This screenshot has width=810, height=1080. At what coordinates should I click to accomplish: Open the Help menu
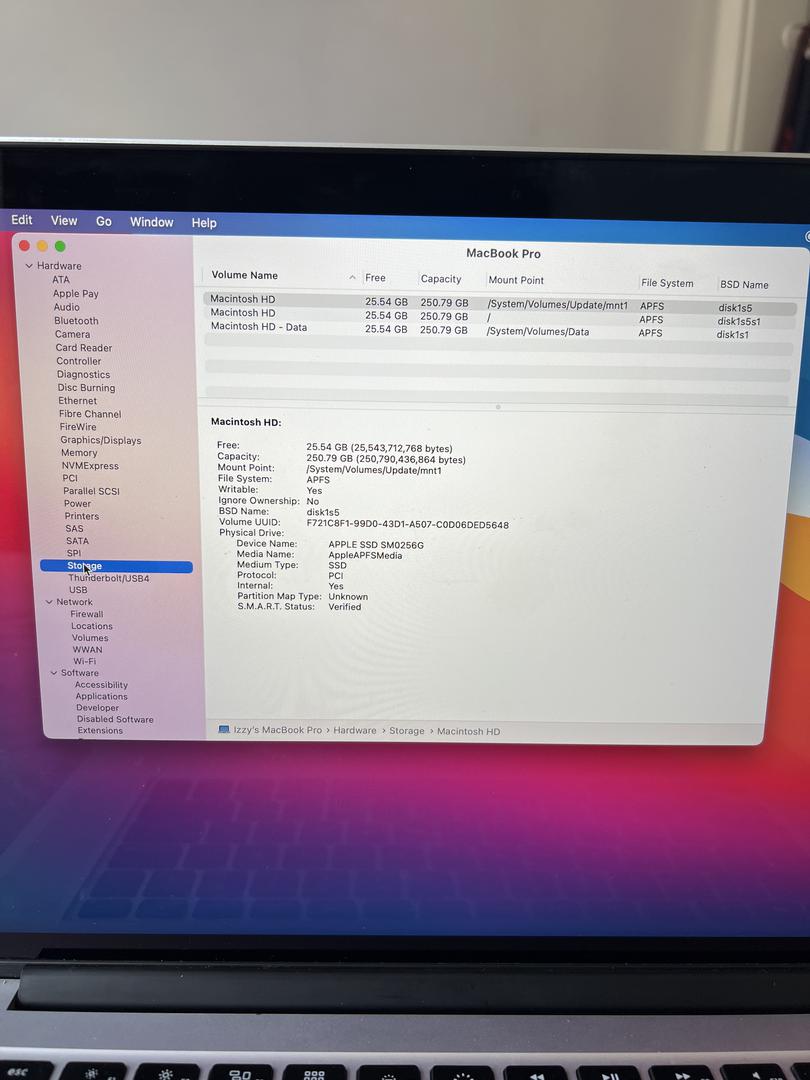[x=204, y=222]
